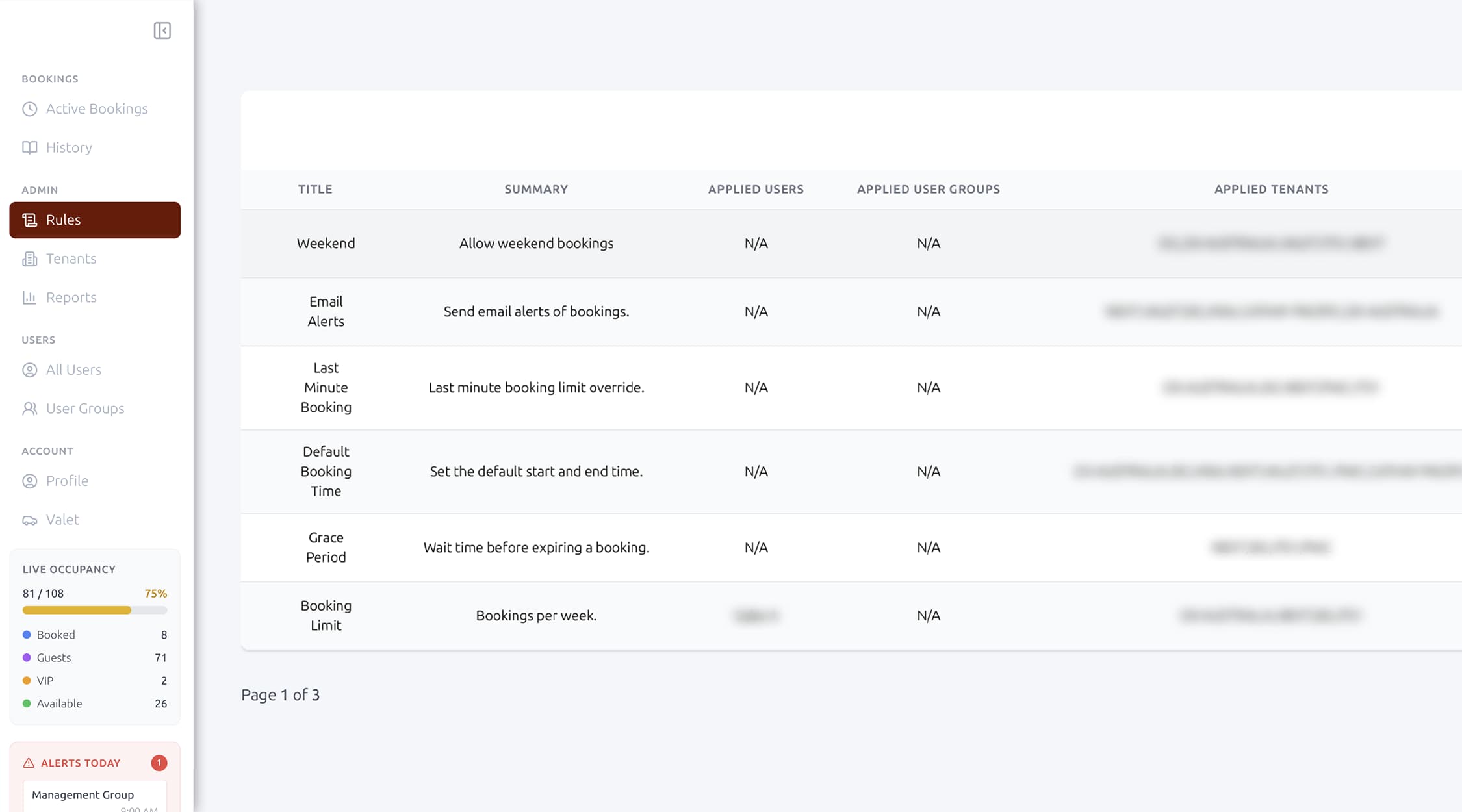Image resolution: width=1462 pixels, height=812 pixels.
Task: Click the Tenants building icon
Action: pos(29,259)
